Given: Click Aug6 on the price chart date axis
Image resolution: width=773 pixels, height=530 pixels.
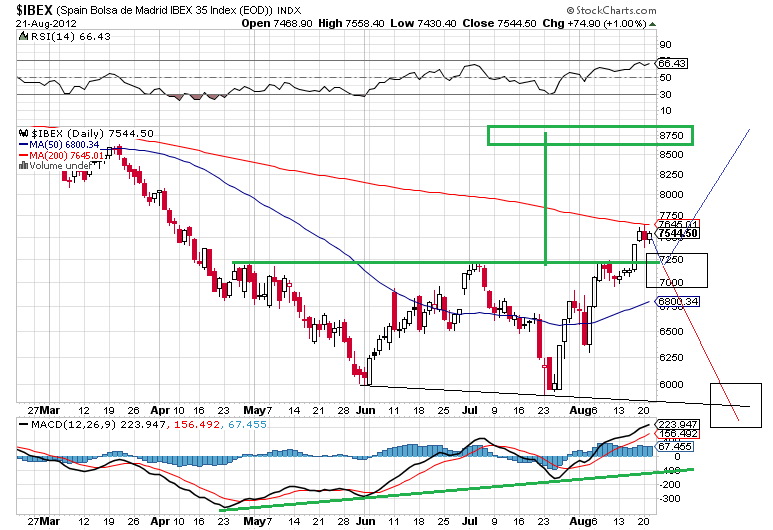Looking at the screenshot, I should (x=583, y=410).
